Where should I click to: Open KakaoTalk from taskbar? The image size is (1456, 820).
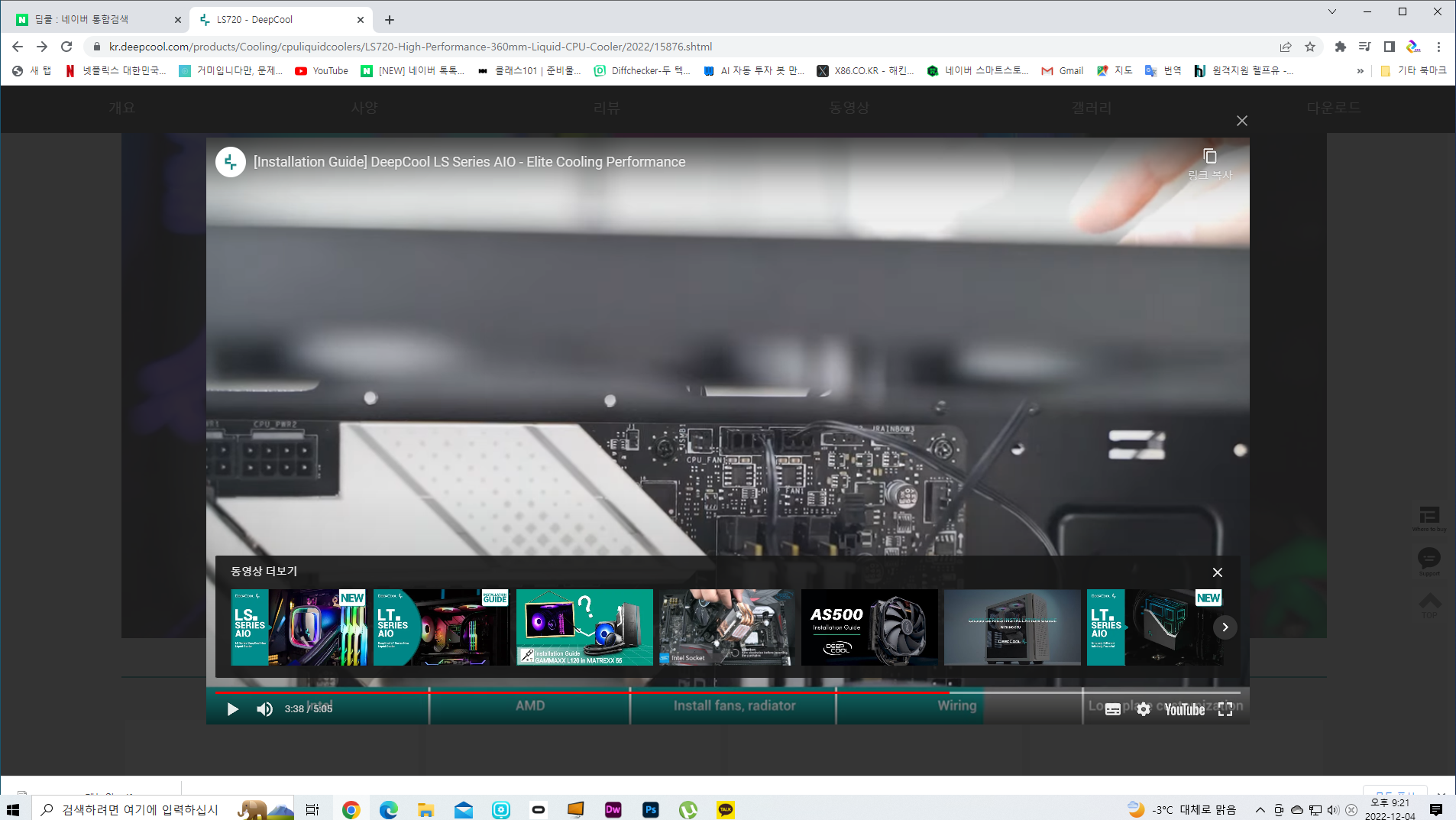[726, 809]
